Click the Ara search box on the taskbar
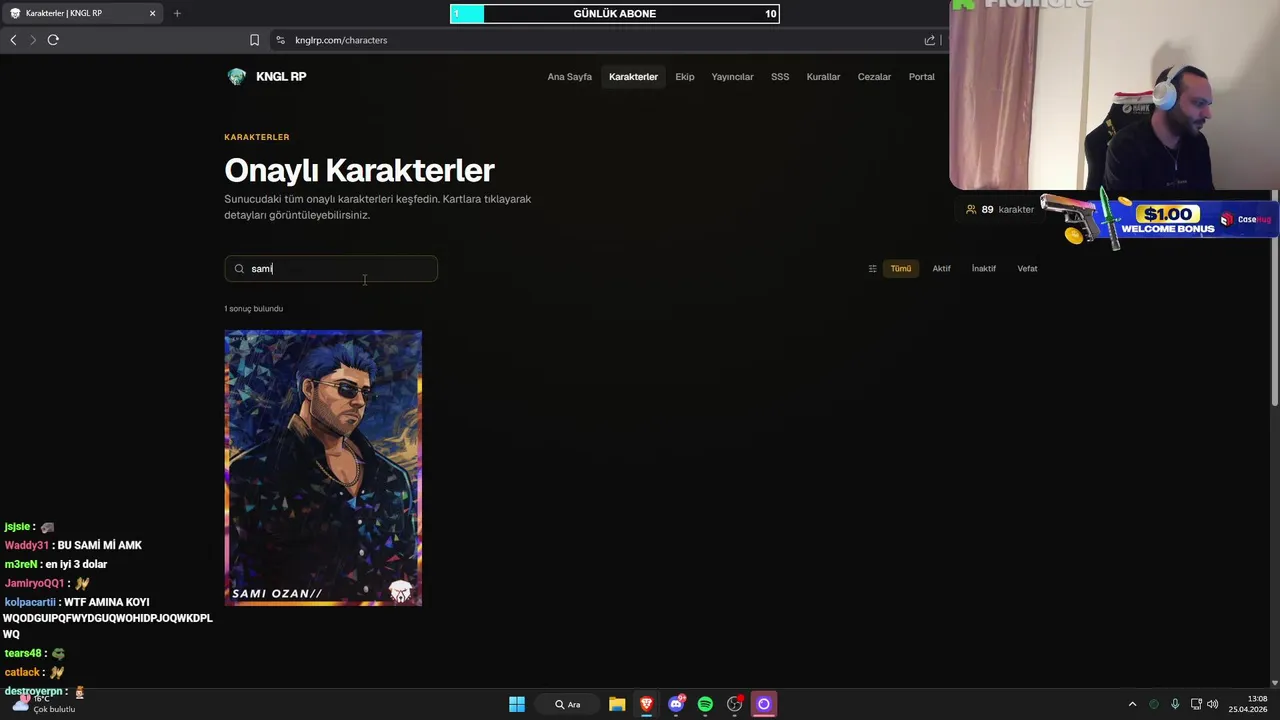 [x=567, y=704]
